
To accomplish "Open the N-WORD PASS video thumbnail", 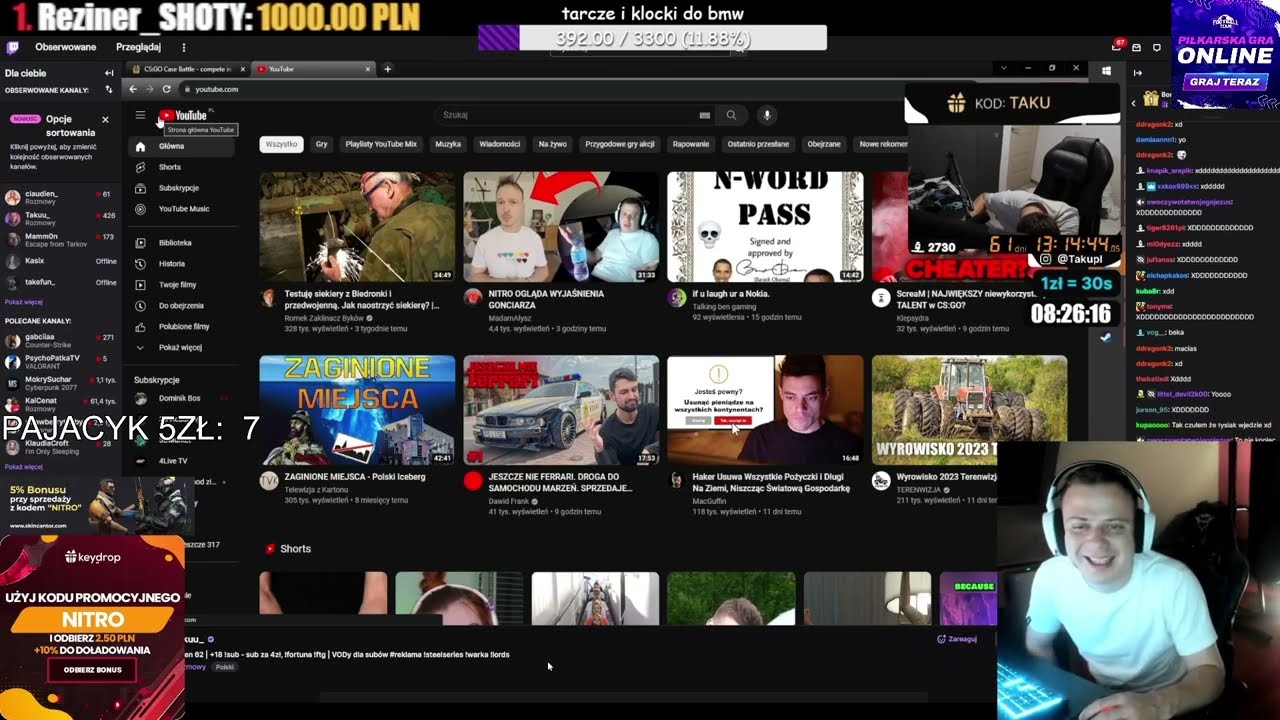I will [765, 227].
